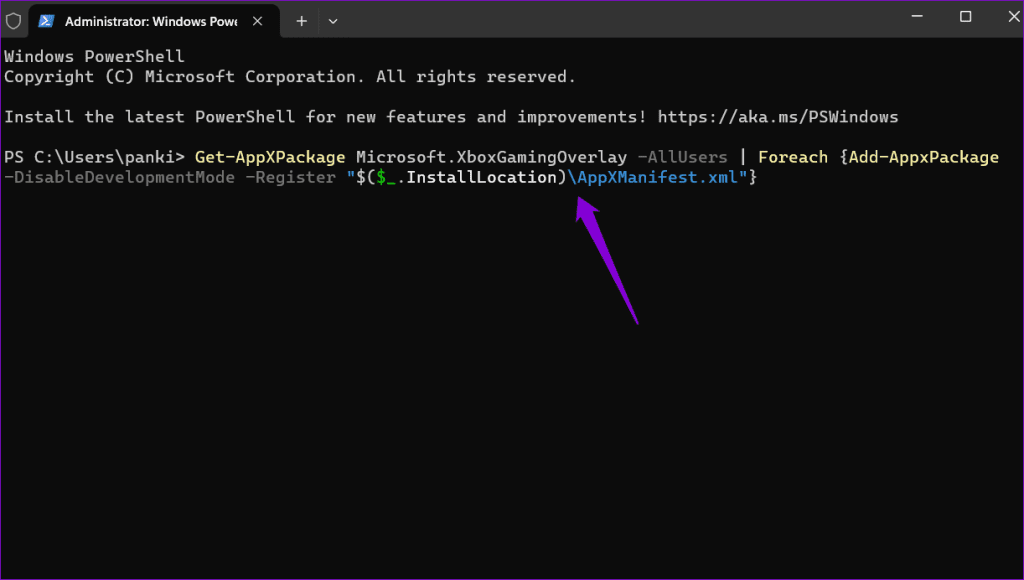Click the administrator shield icon in title bar
1024x580 pixels.
[14, 20]
